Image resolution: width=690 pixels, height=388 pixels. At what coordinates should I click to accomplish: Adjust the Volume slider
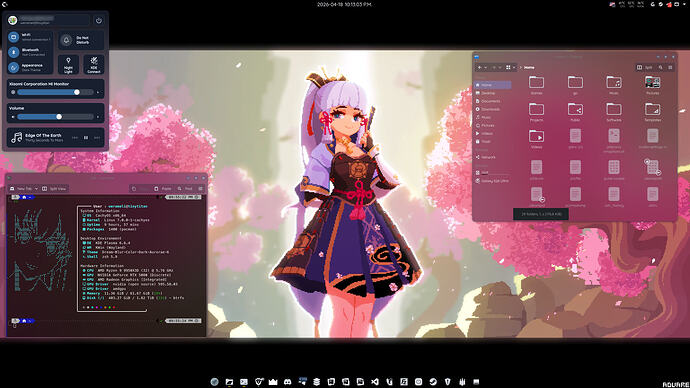pyautogui.click(x=55, y=117)
